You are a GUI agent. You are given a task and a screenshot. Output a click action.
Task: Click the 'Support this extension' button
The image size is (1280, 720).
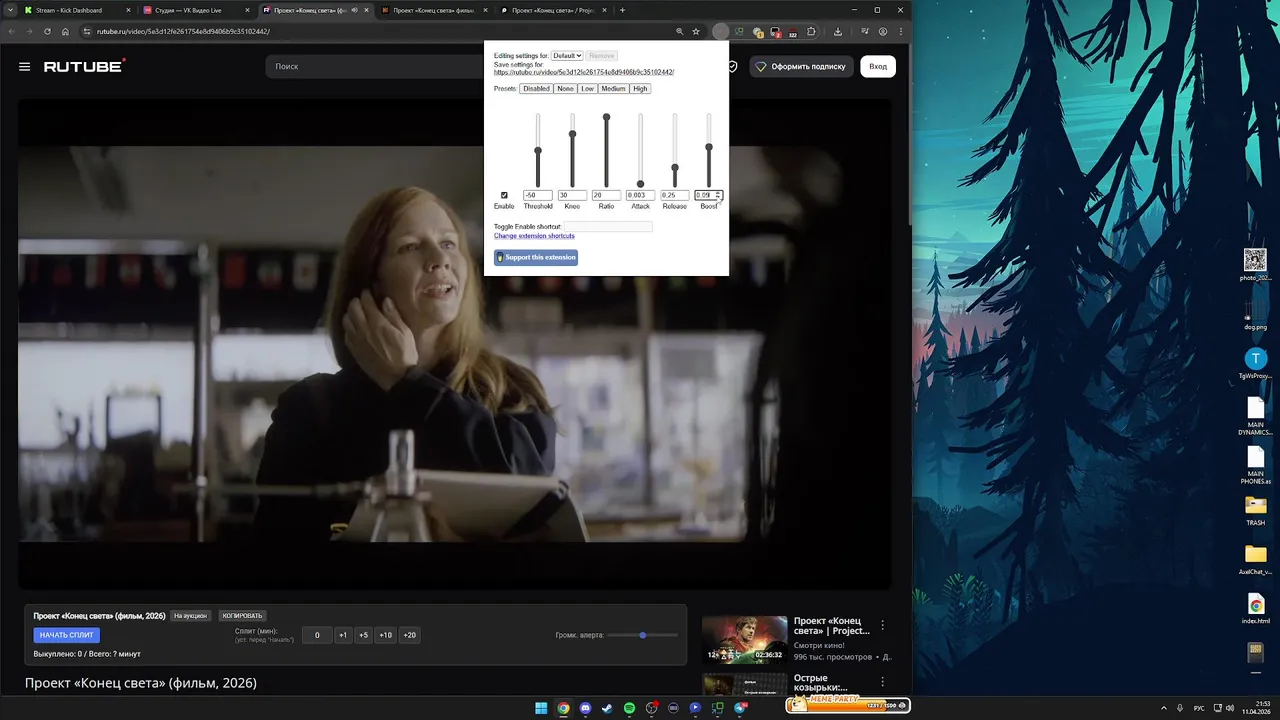click(x=536, y=257)
